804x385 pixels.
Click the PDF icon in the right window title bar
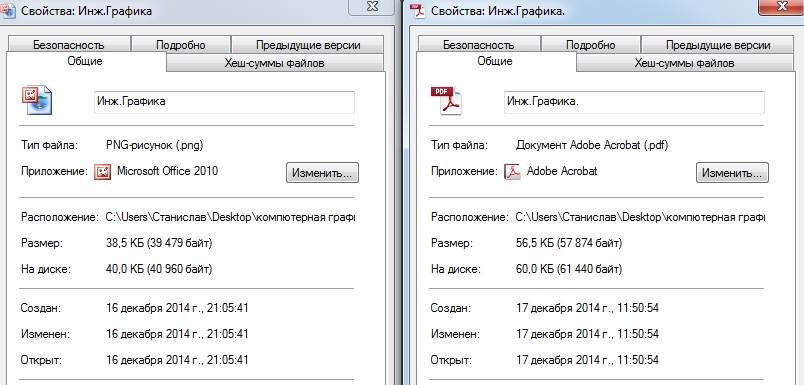[x=419, y=10]
